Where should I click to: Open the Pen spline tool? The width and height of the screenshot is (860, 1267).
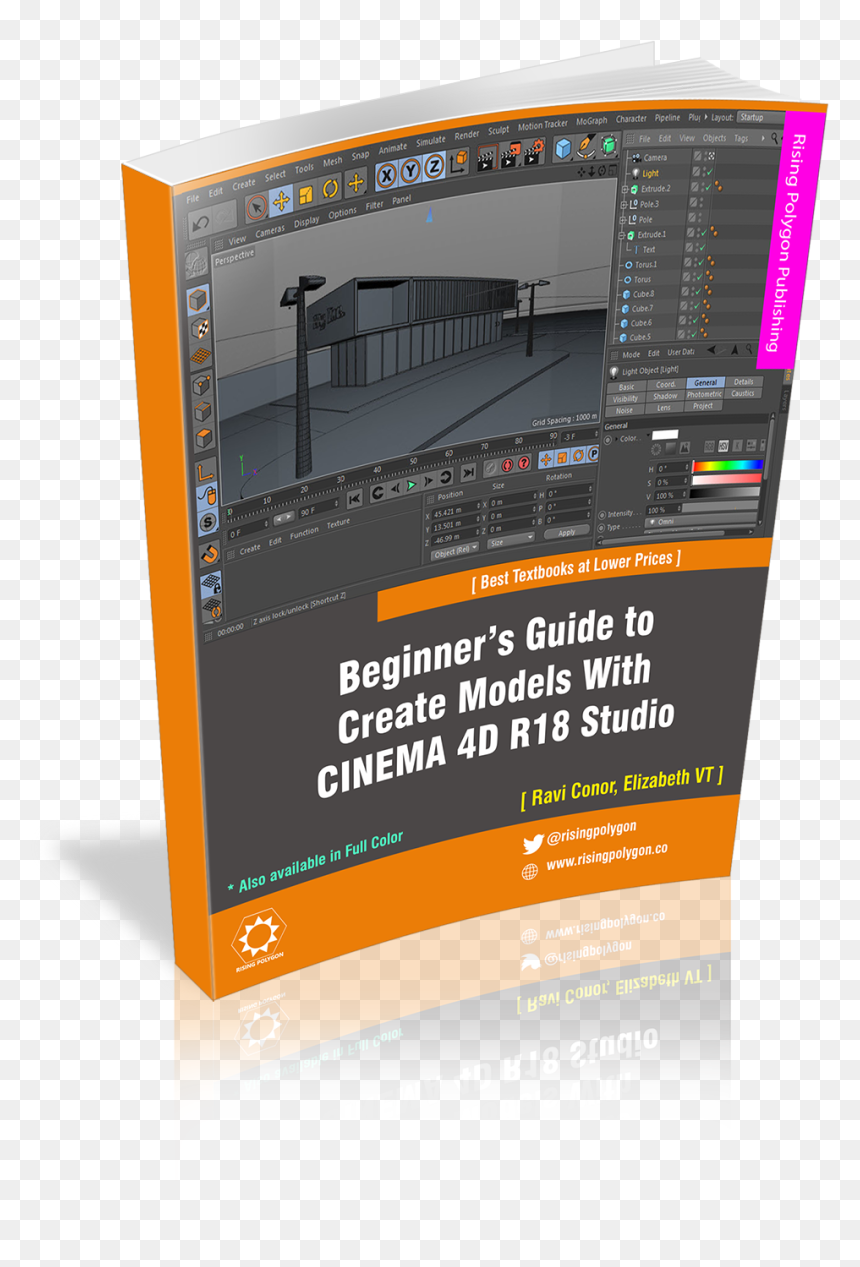[588, 148]
